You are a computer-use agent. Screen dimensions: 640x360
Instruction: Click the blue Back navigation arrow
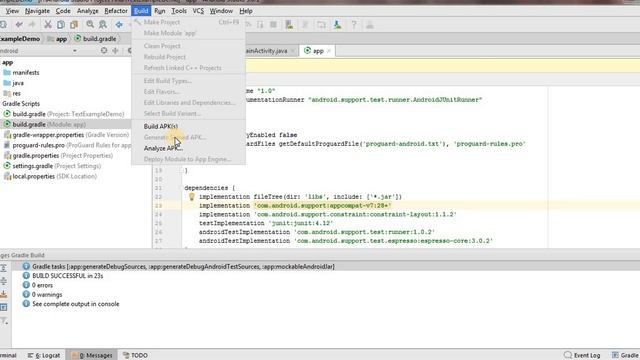pyautogui.click(x=119, y=25)
